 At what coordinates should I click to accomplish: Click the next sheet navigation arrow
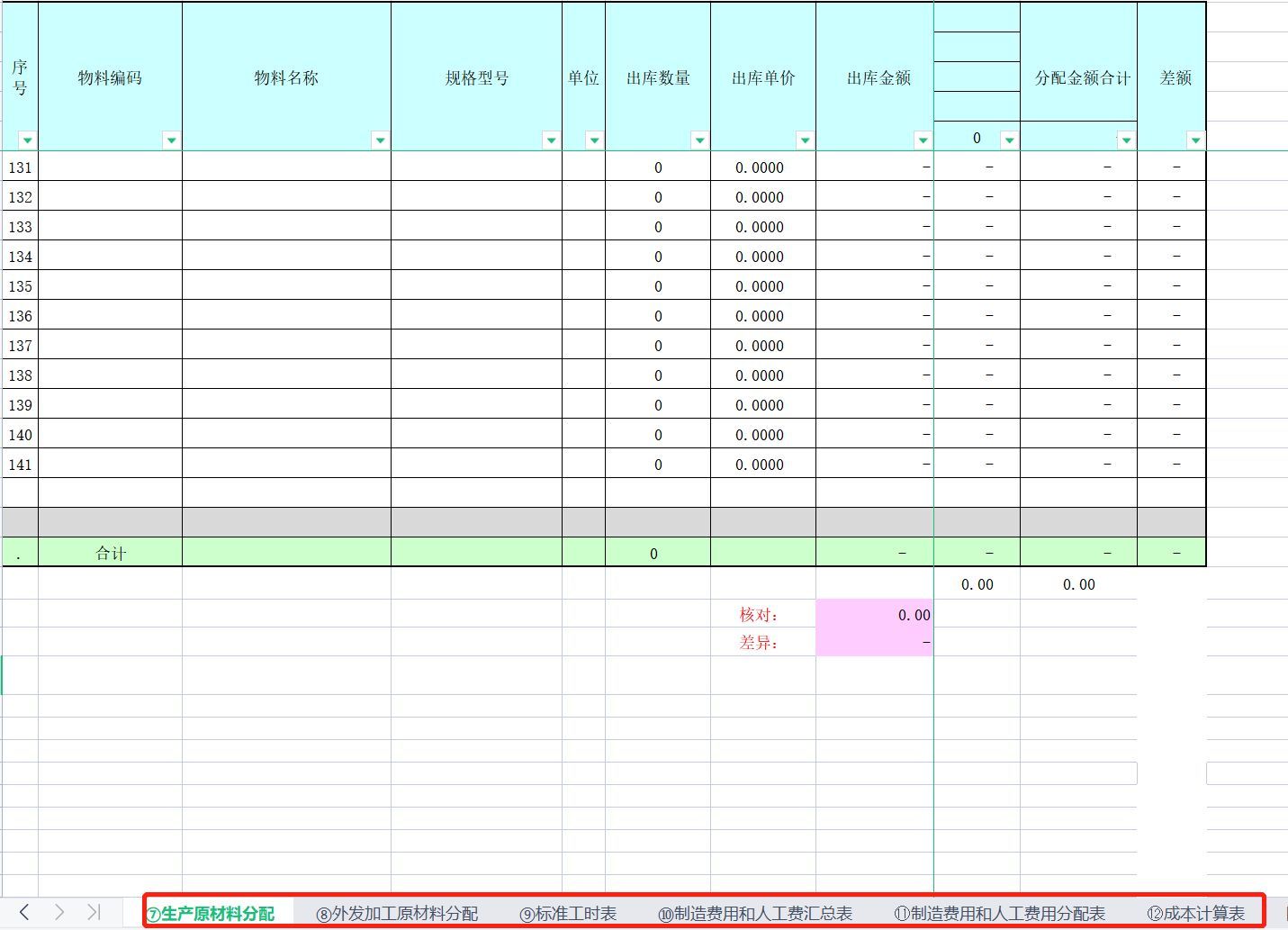click(59, 912)
